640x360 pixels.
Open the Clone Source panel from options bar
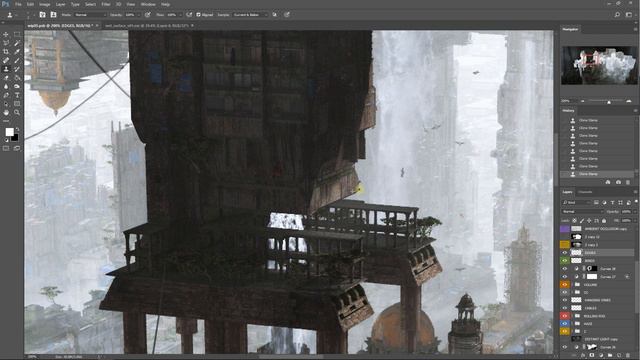point(53,15)
